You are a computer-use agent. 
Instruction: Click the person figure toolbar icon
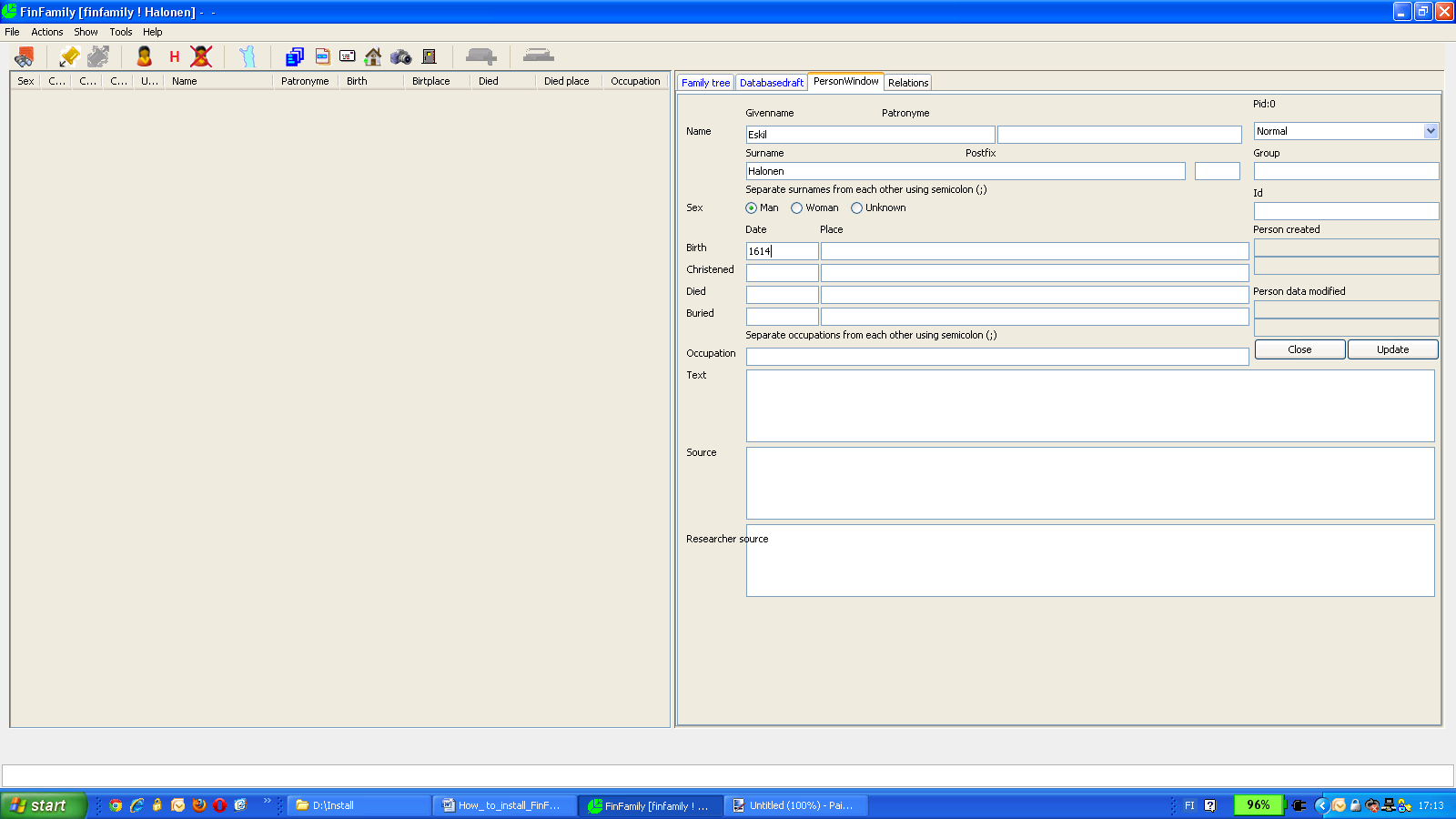[x=144, y=56]
